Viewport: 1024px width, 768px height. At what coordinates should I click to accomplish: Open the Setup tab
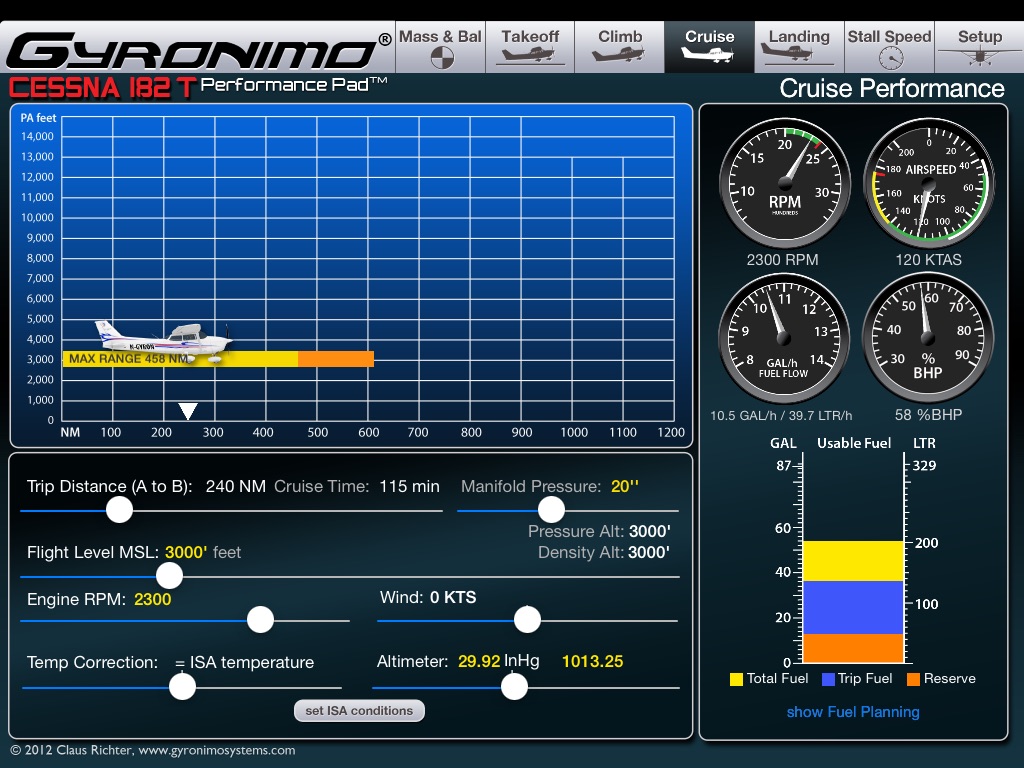[979, 47]
